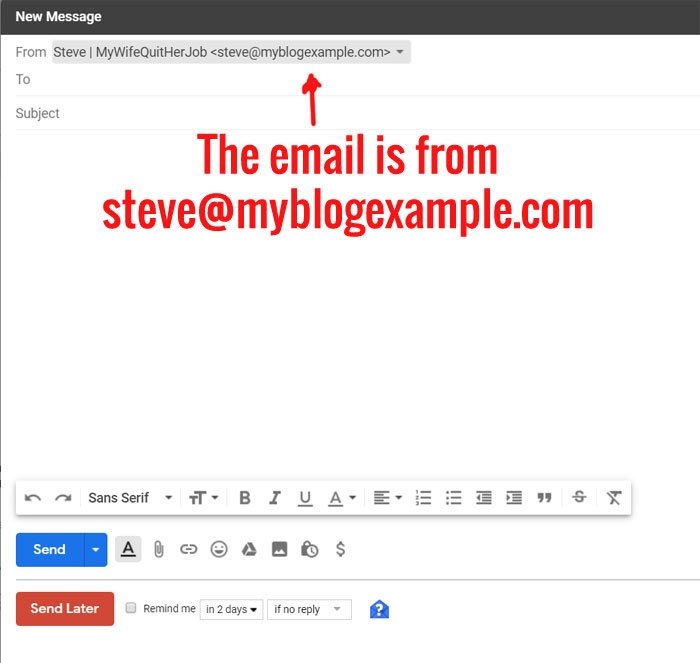This screenshot has width=700, height=663.
Task: Remove formatting from text
Action: pos(614,498)
